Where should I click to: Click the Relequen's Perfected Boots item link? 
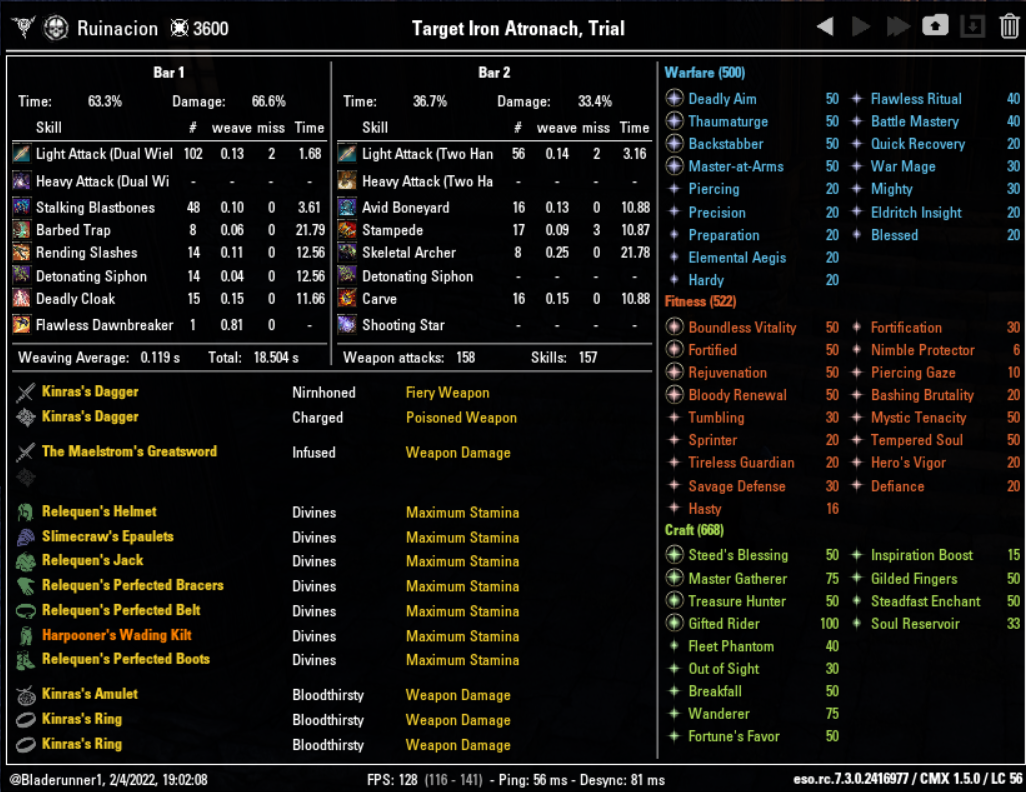tap(126, 659)
